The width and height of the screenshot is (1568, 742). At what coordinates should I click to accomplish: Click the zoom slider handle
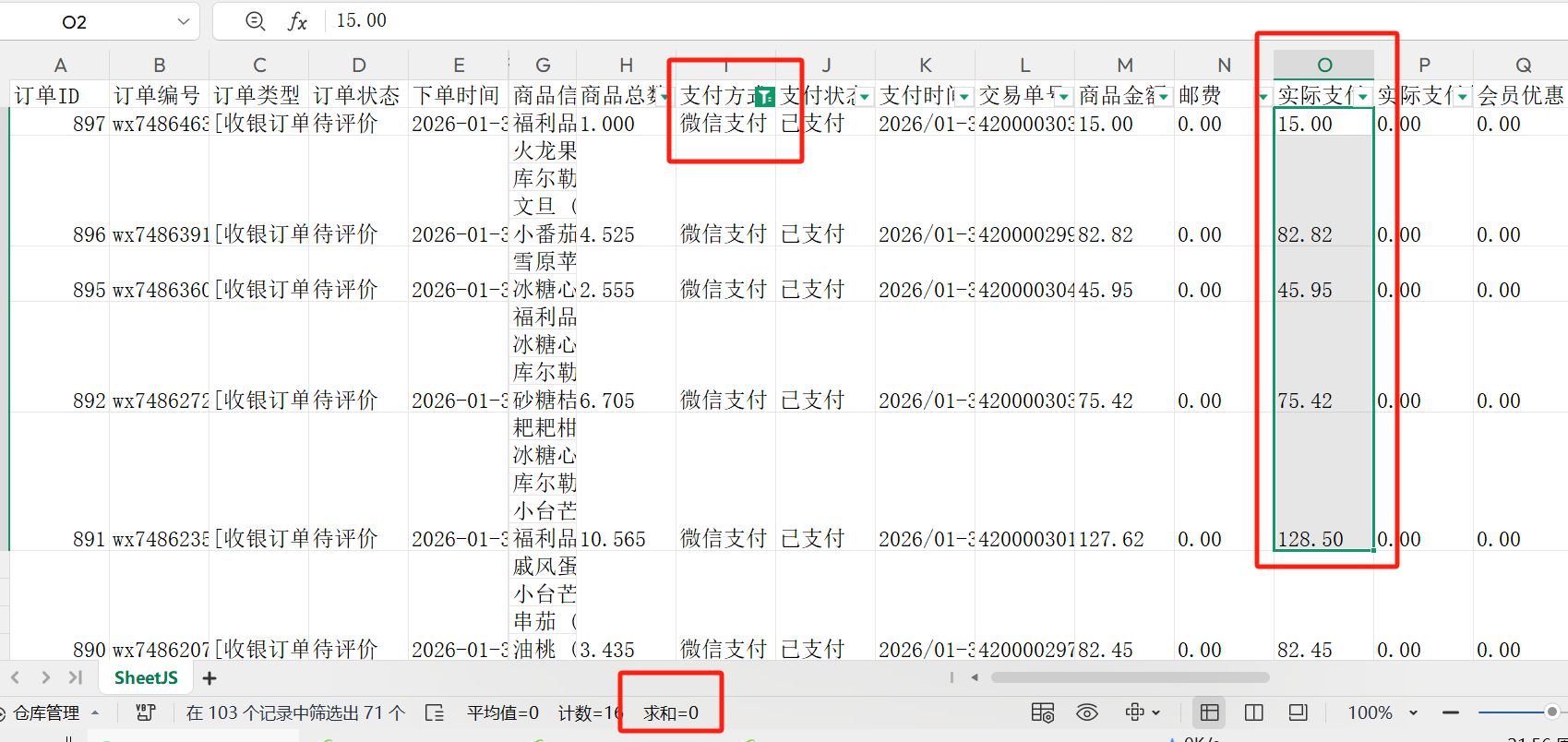click(x=1552, y=712)
